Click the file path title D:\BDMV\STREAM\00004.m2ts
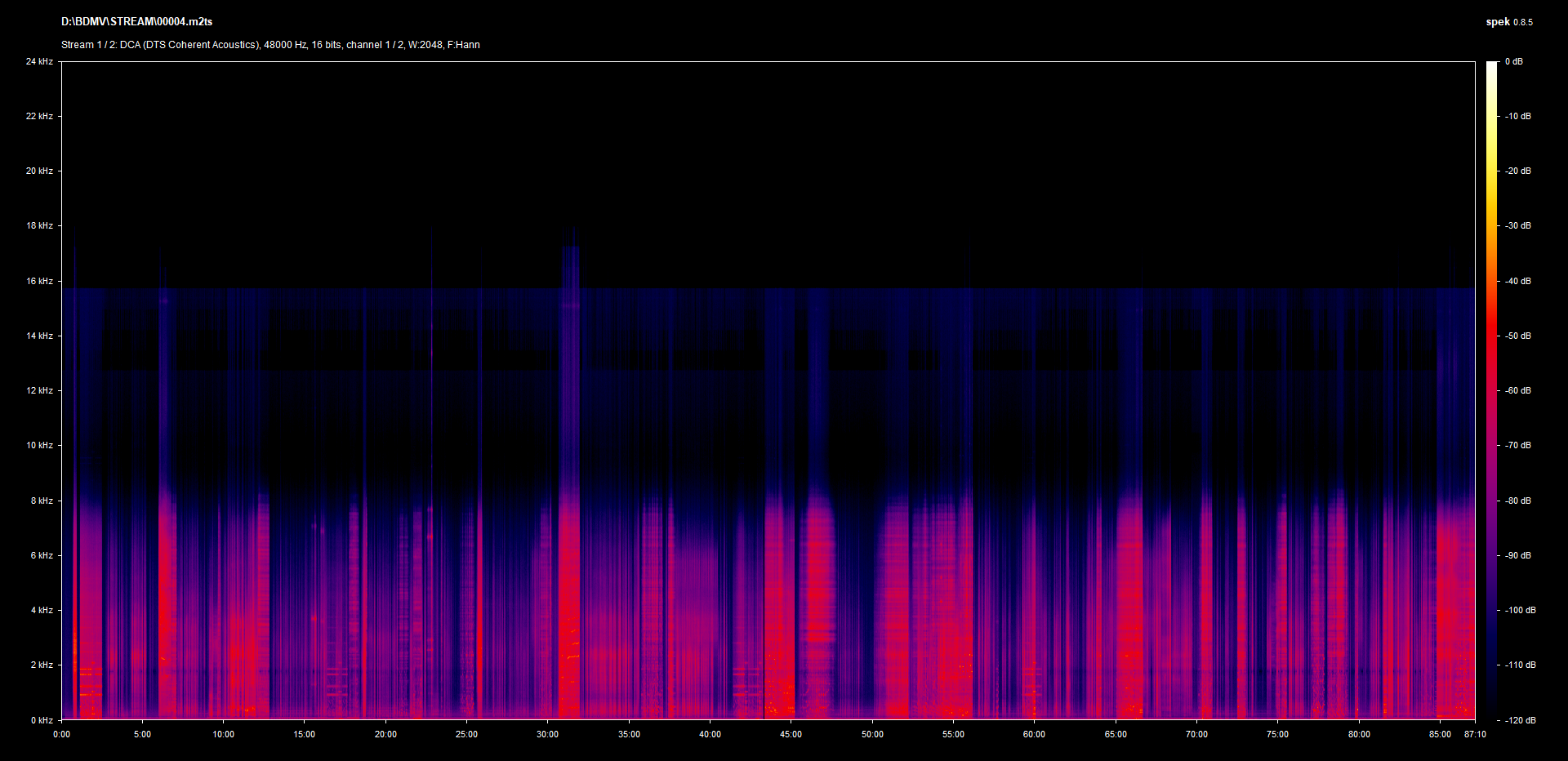1568x761 pixels. (x=136, y=22)
